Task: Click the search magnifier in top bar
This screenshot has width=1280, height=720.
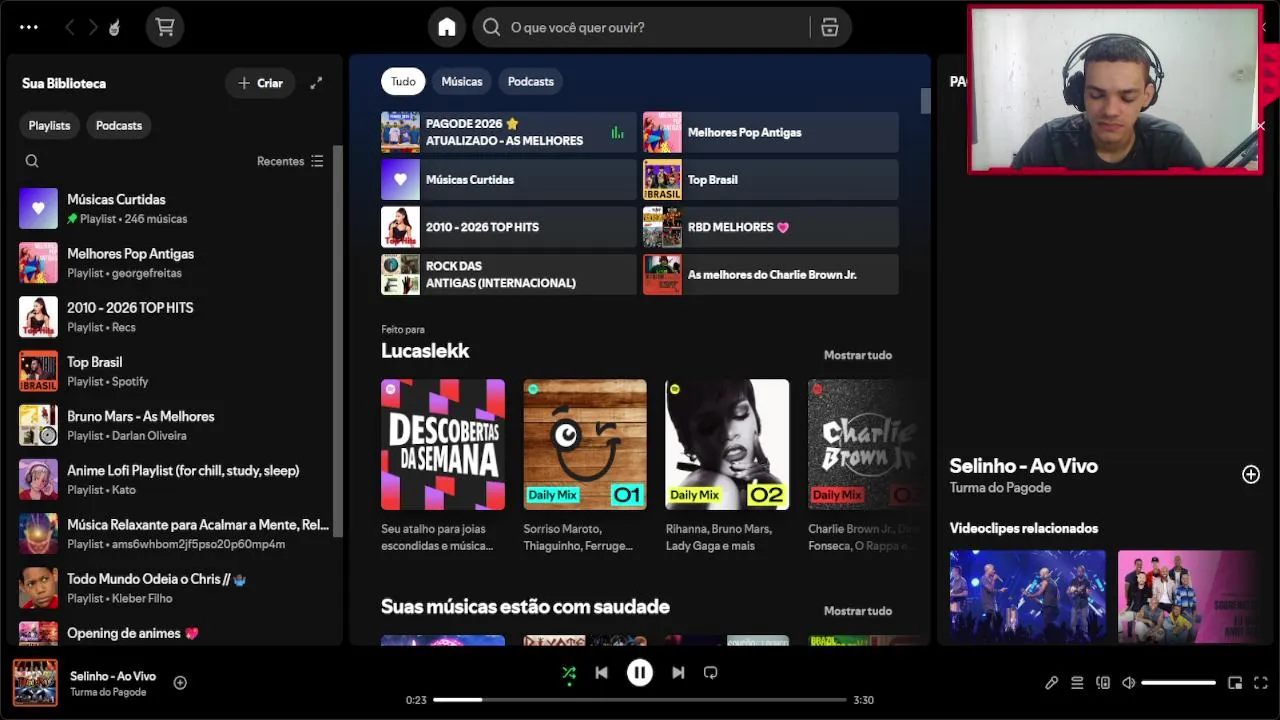Action: (491, 27)
